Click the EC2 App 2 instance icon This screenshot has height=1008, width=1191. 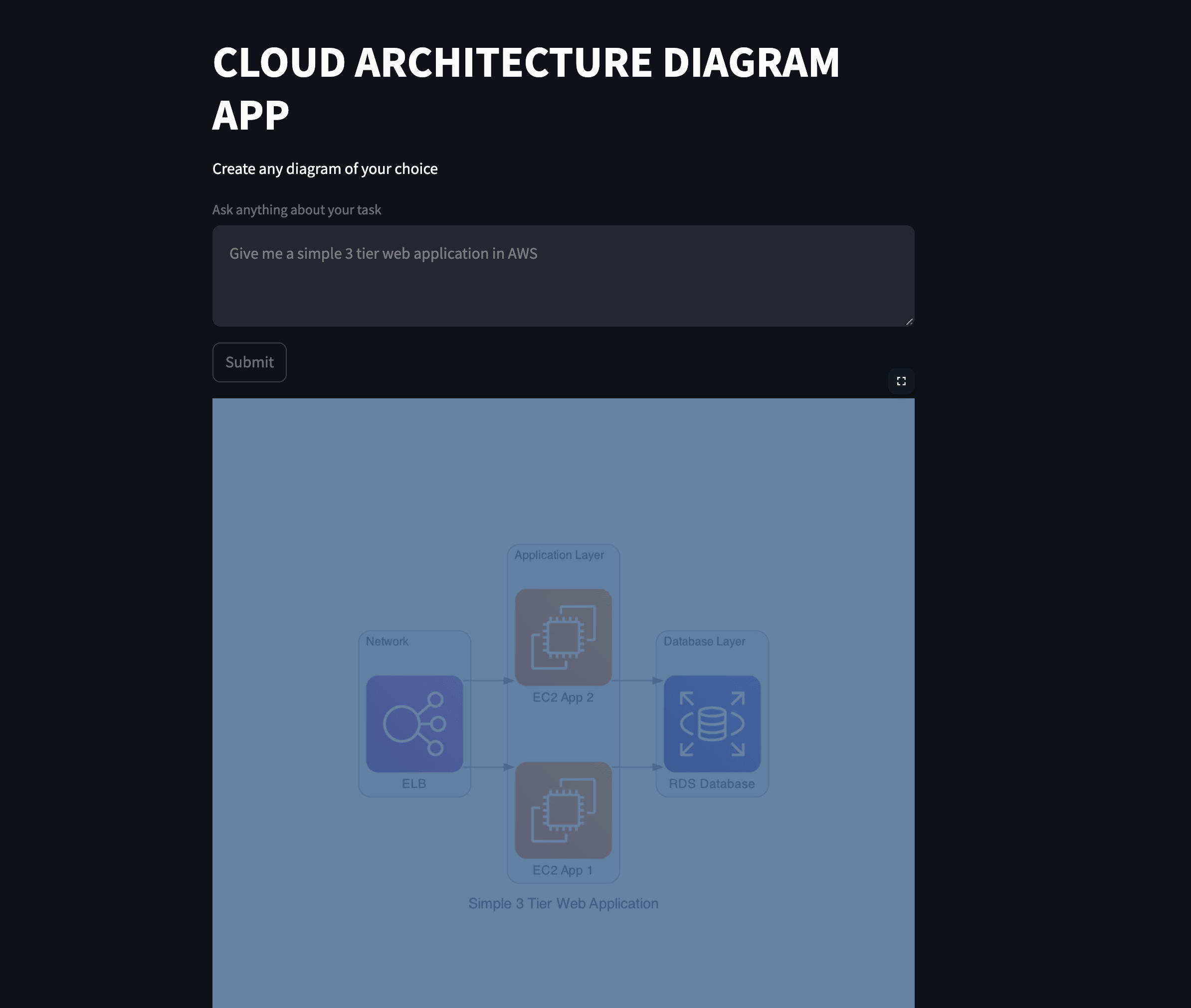(563, 637)
